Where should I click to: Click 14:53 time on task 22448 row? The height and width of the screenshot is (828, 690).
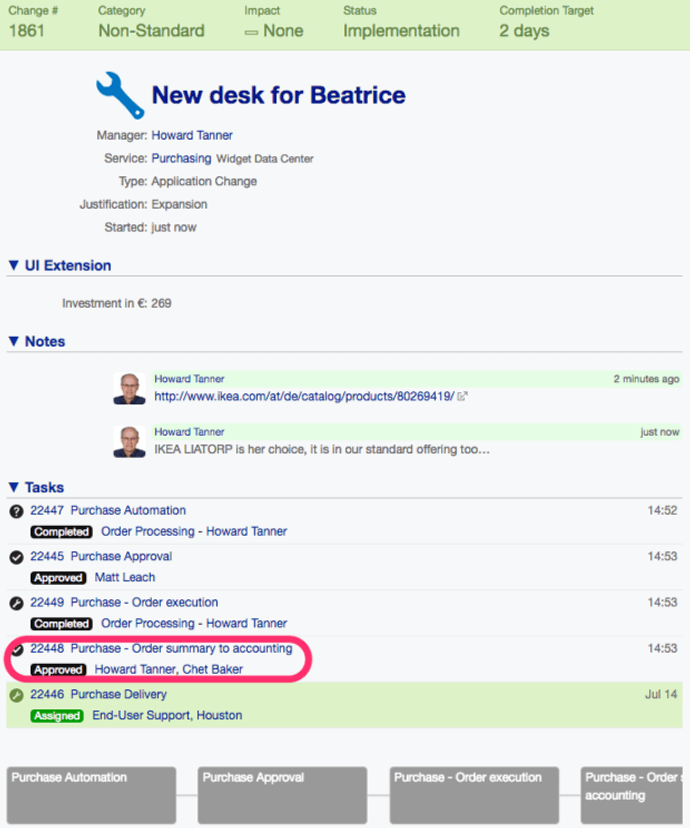663,648
